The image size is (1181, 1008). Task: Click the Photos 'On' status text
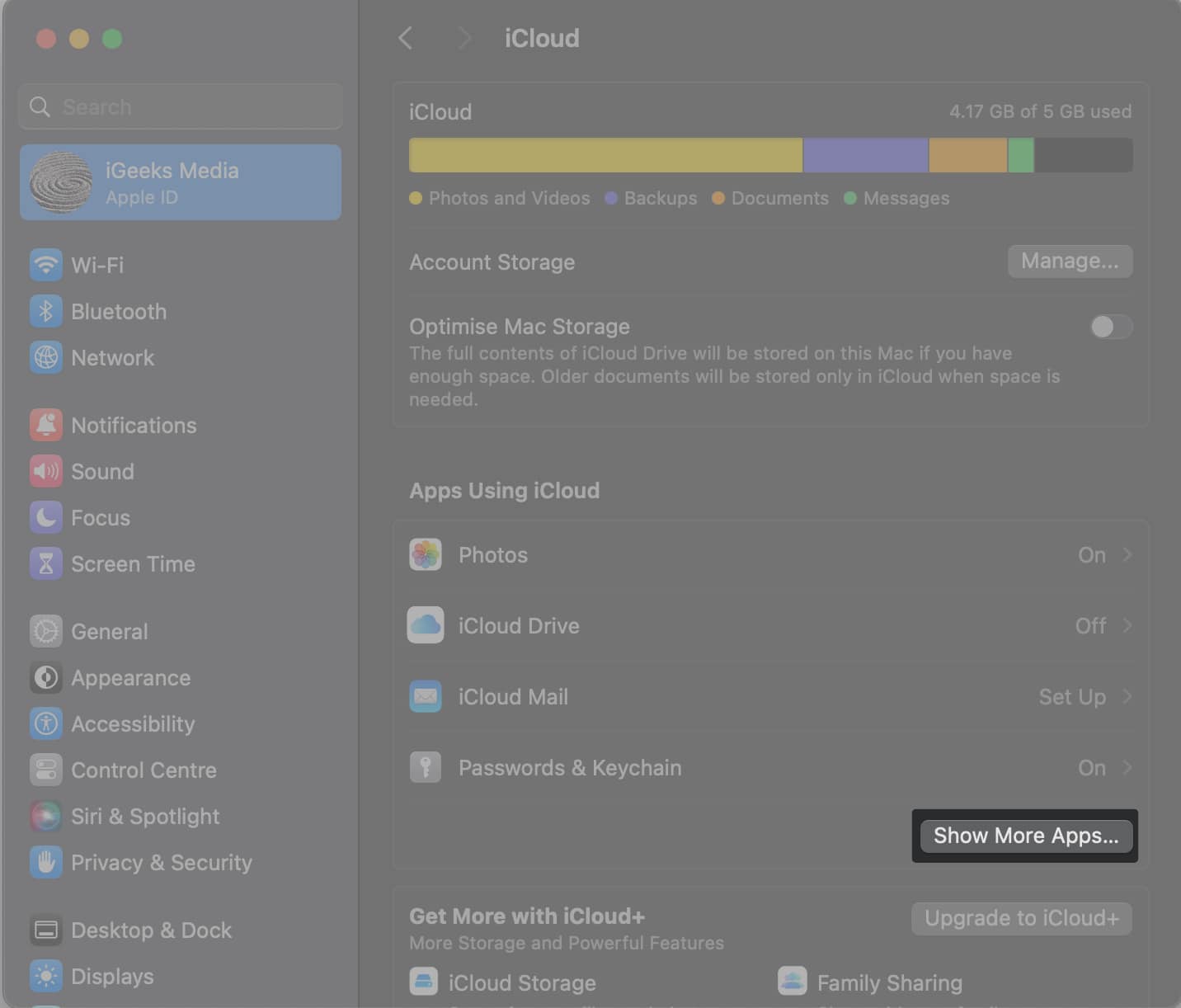[x=1092, y=555]
